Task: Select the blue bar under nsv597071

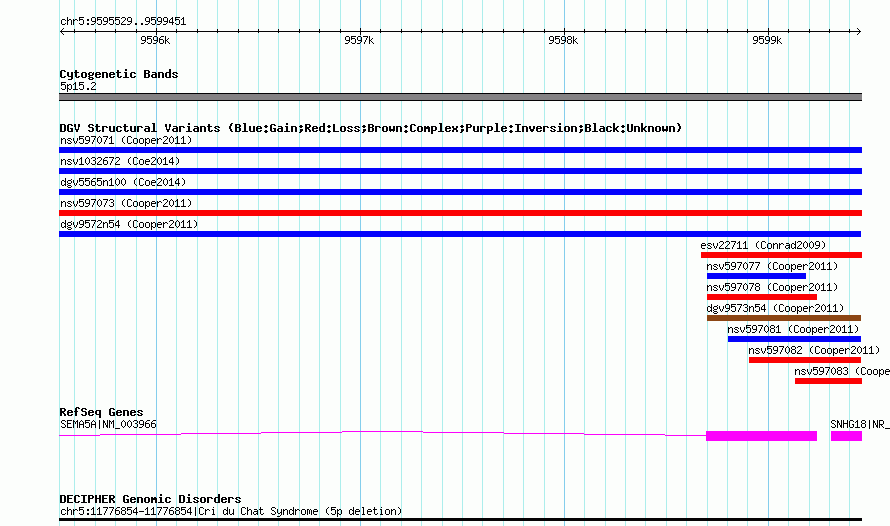Action: point(460,150)
